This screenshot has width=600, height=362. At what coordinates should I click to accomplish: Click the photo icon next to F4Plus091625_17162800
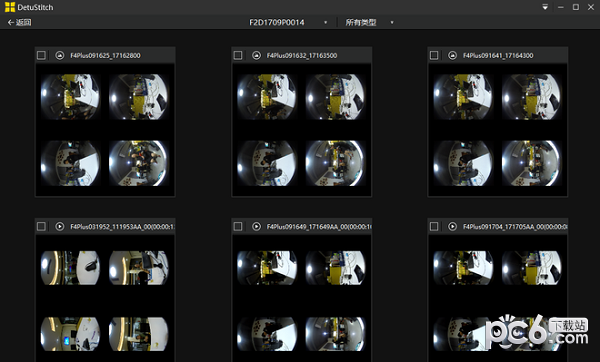(59, 55)
